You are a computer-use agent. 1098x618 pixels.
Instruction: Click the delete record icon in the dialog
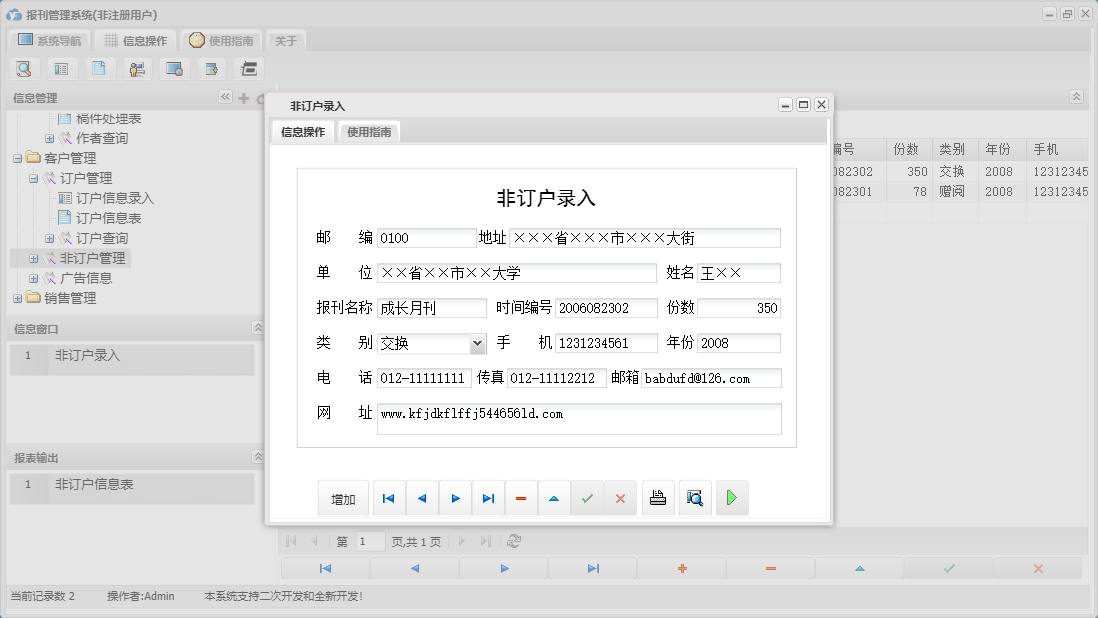click(x=521, y=497)
